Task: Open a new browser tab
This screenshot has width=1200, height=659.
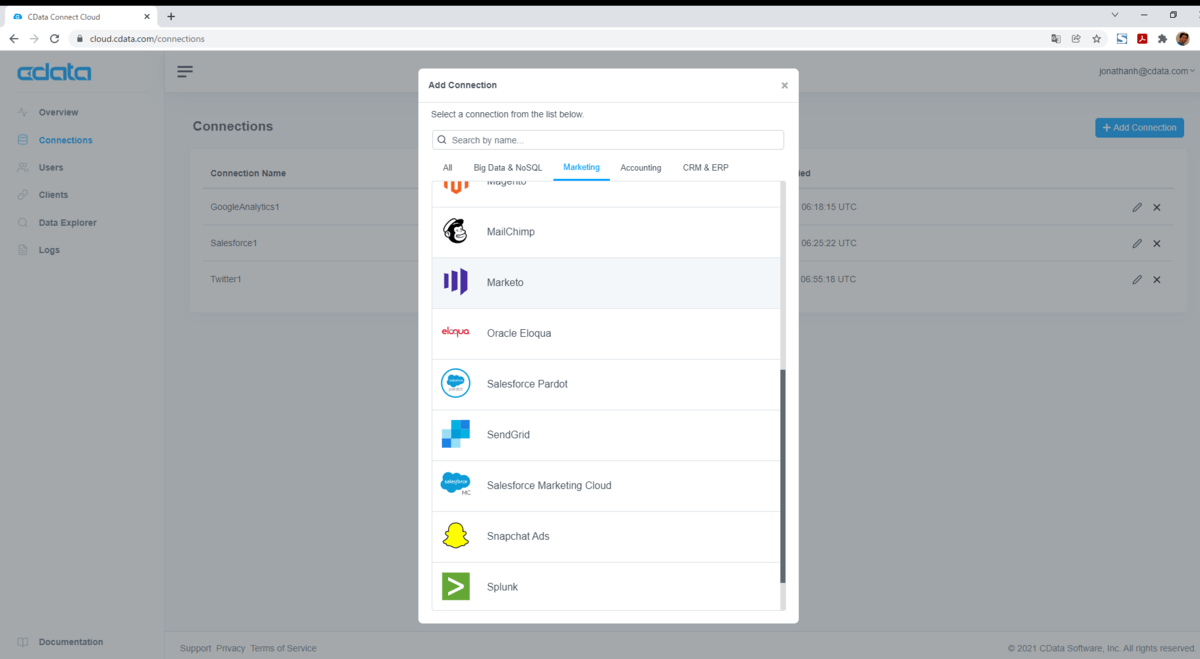Action: [x=171, y=16]
